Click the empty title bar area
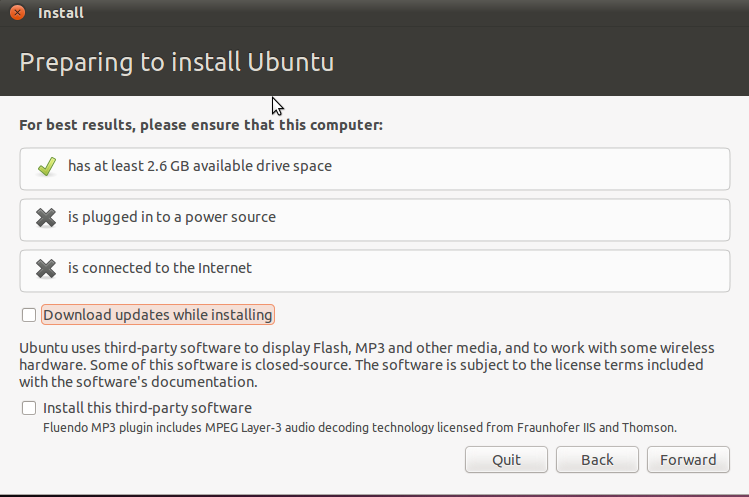The image size is (749, 497). [x=416, y=13]
